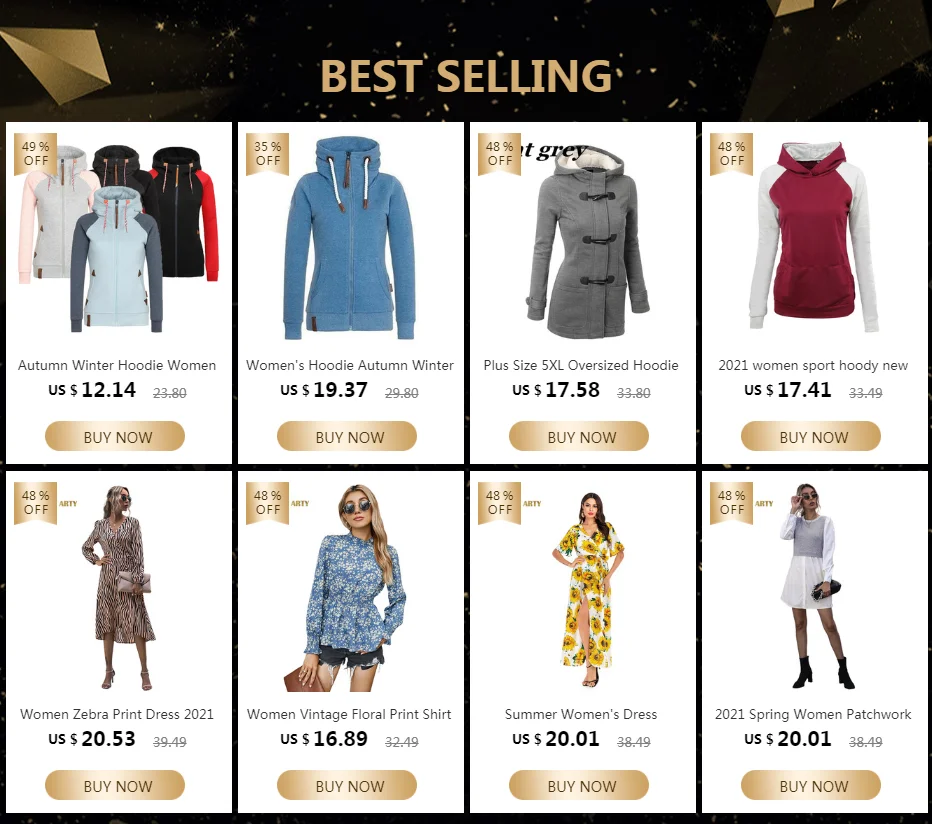This screenshot has height=824, width=932.
Task: Click the BEST SELLING banner heading
Action: click(x=466, y=76)
